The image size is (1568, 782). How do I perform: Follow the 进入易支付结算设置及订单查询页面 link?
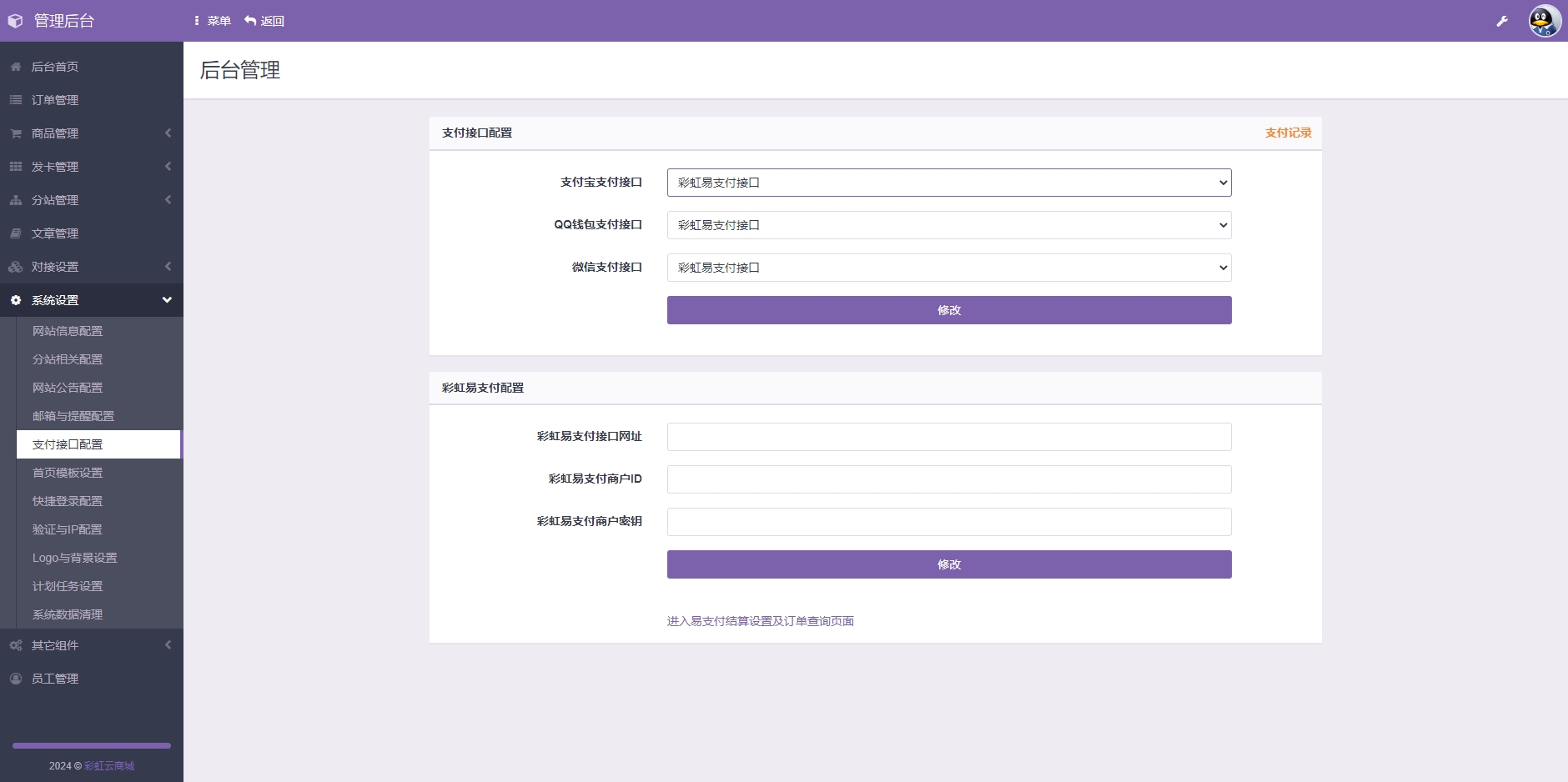761,621
